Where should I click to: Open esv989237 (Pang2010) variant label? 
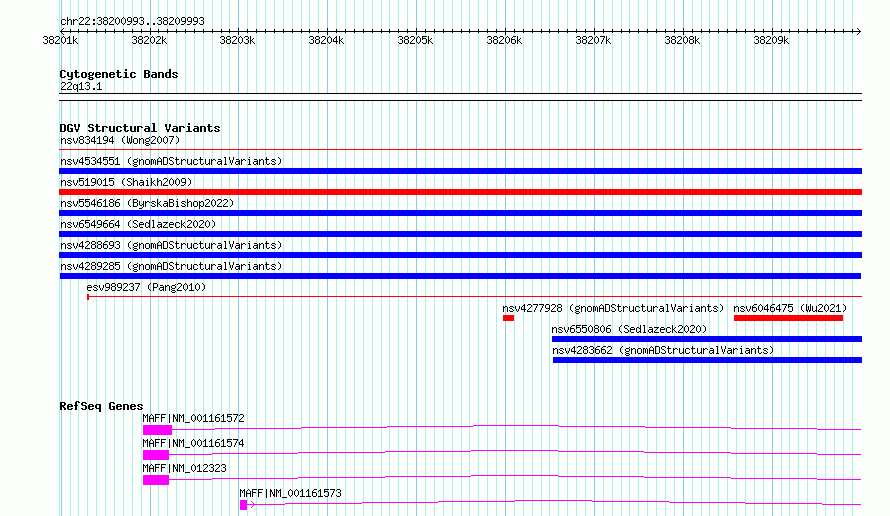click(x=146, y=287)
